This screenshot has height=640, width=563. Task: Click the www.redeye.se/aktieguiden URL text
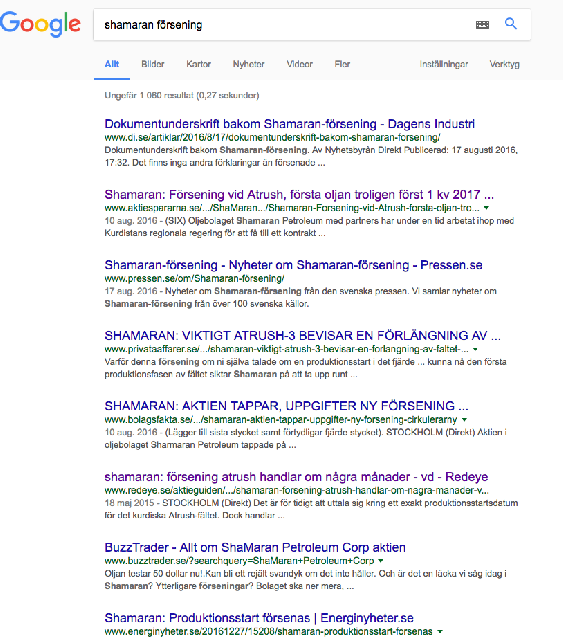click(296, 490)
